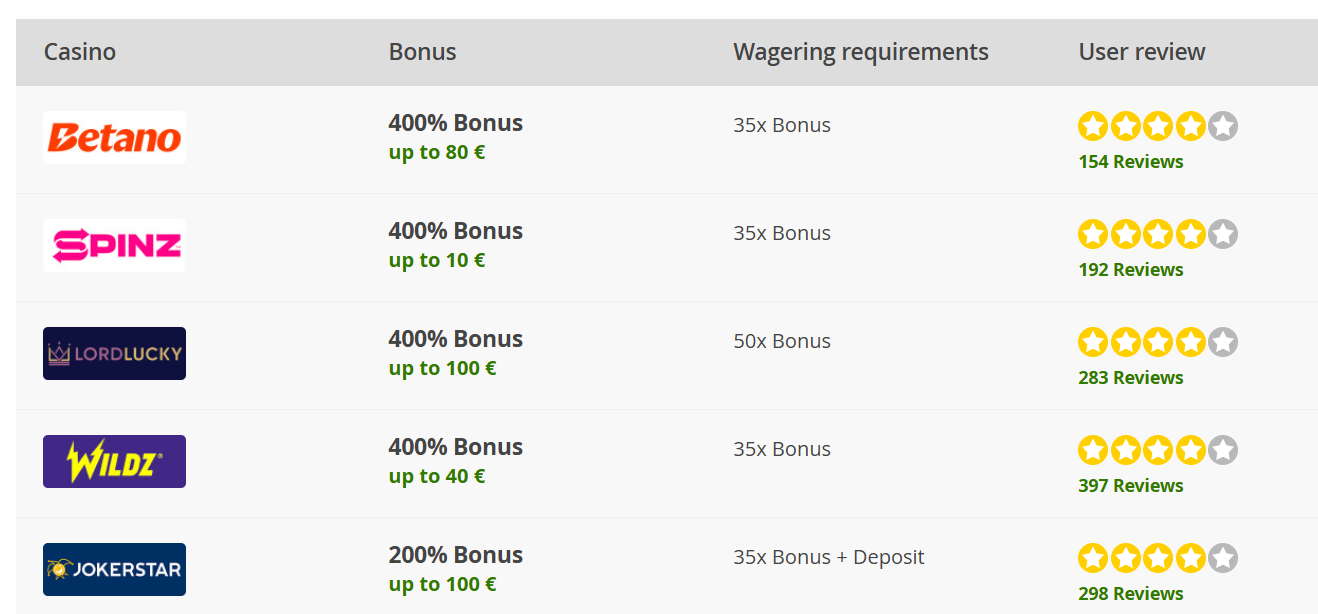This screenshot has width=1318, height=614.
Task: Click Betano's star rating
Action: [x=1158, y=126]
